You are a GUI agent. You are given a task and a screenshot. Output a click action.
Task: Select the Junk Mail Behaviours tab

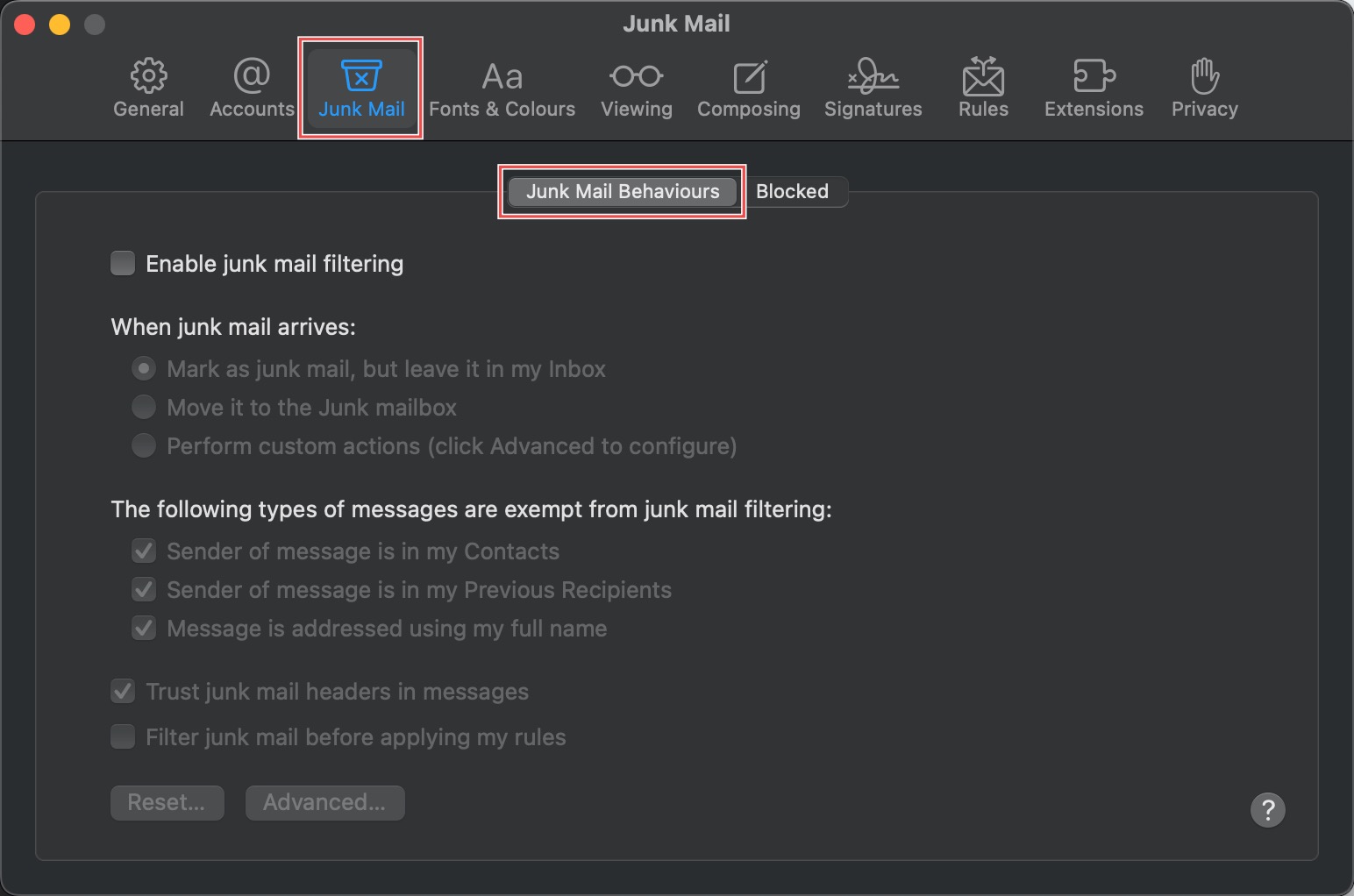[x=623, y=192]
